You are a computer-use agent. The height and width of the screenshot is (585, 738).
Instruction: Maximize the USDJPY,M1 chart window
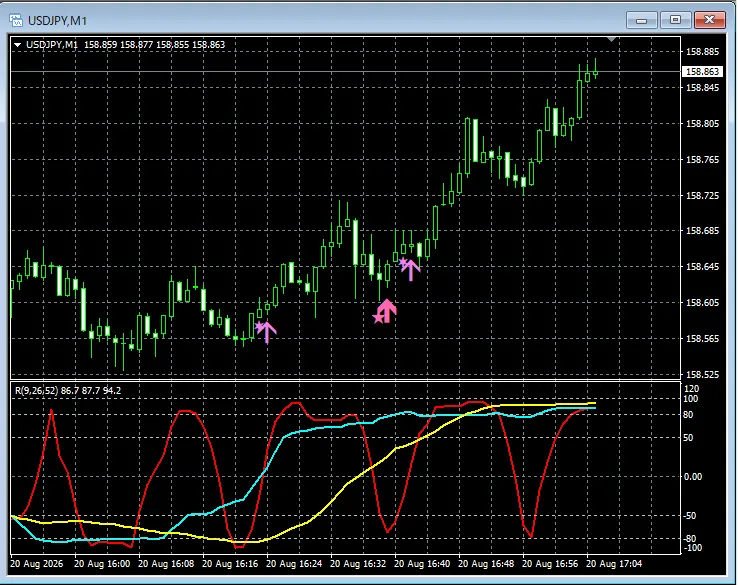pyautogui.click(x=675, y=20)
